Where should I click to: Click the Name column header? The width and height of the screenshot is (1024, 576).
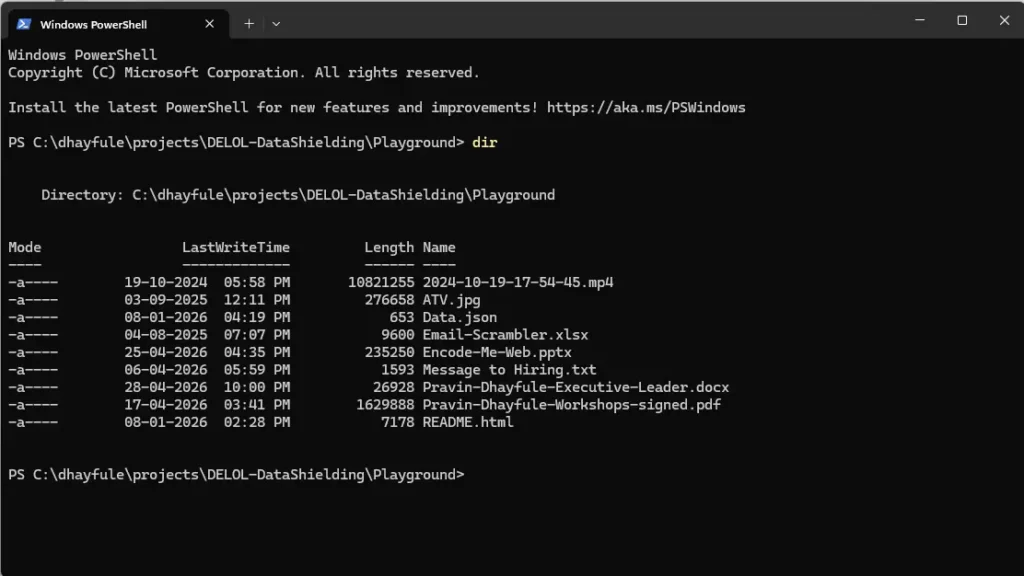(439, 248)
